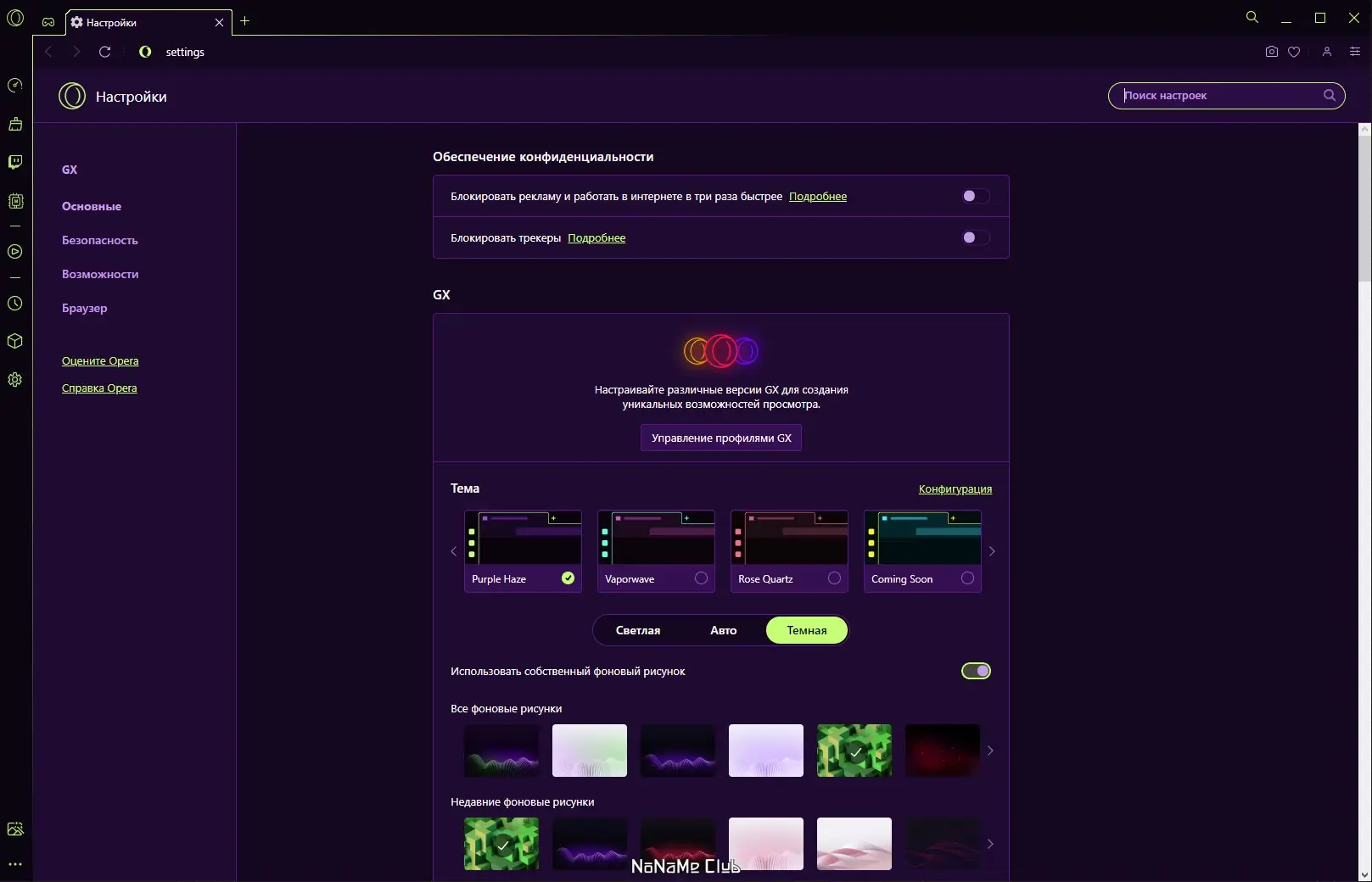The image size is (1372, 882).
Task: Open the Возможности settings section
Action: tap(100, 274)
